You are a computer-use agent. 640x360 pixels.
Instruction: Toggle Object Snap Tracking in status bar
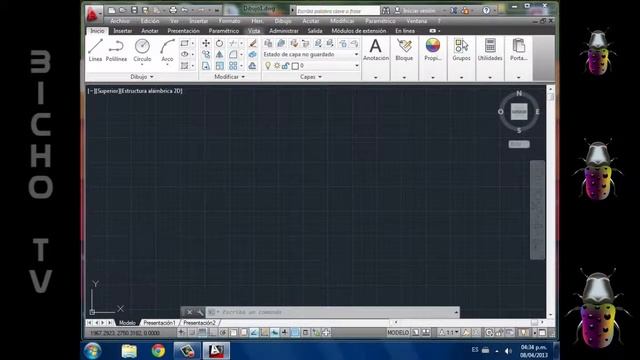click(x=254, y=333)
